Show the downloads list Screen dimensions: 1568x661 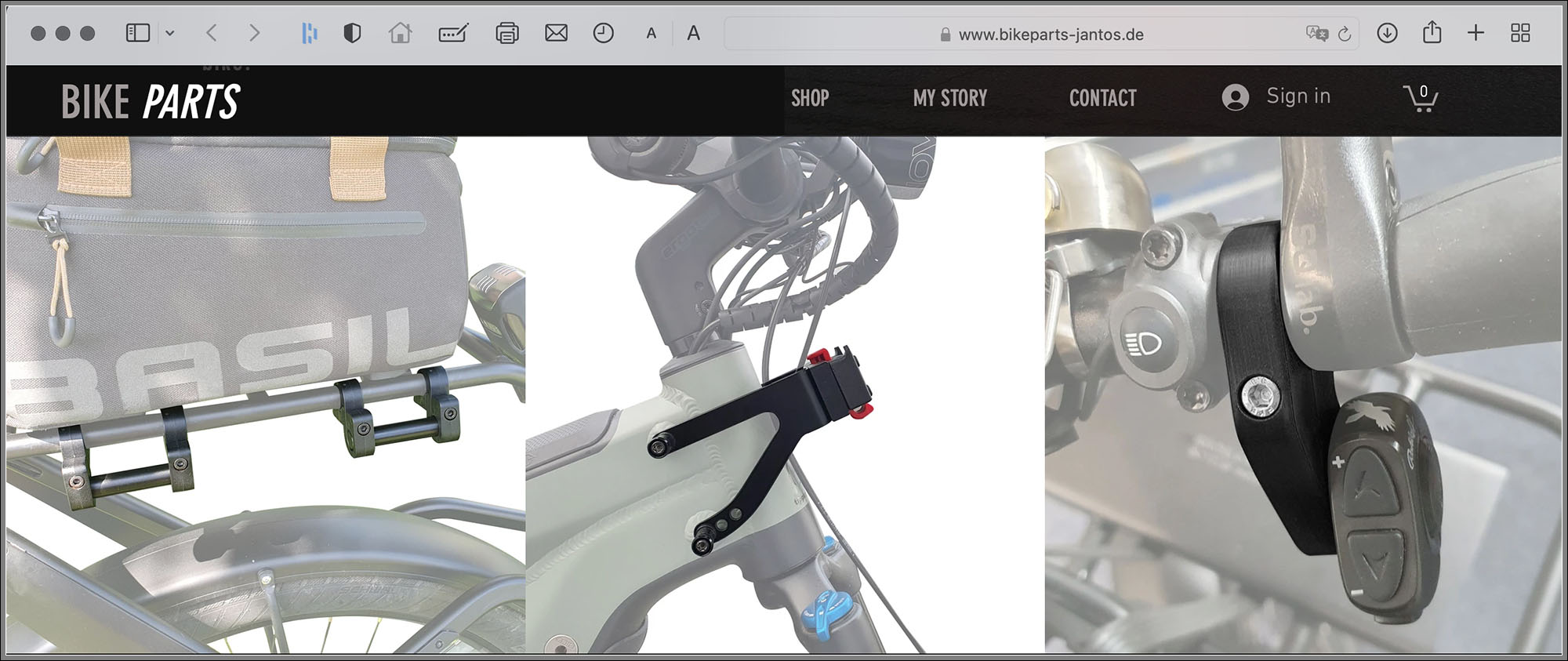tap(1387, 33)
